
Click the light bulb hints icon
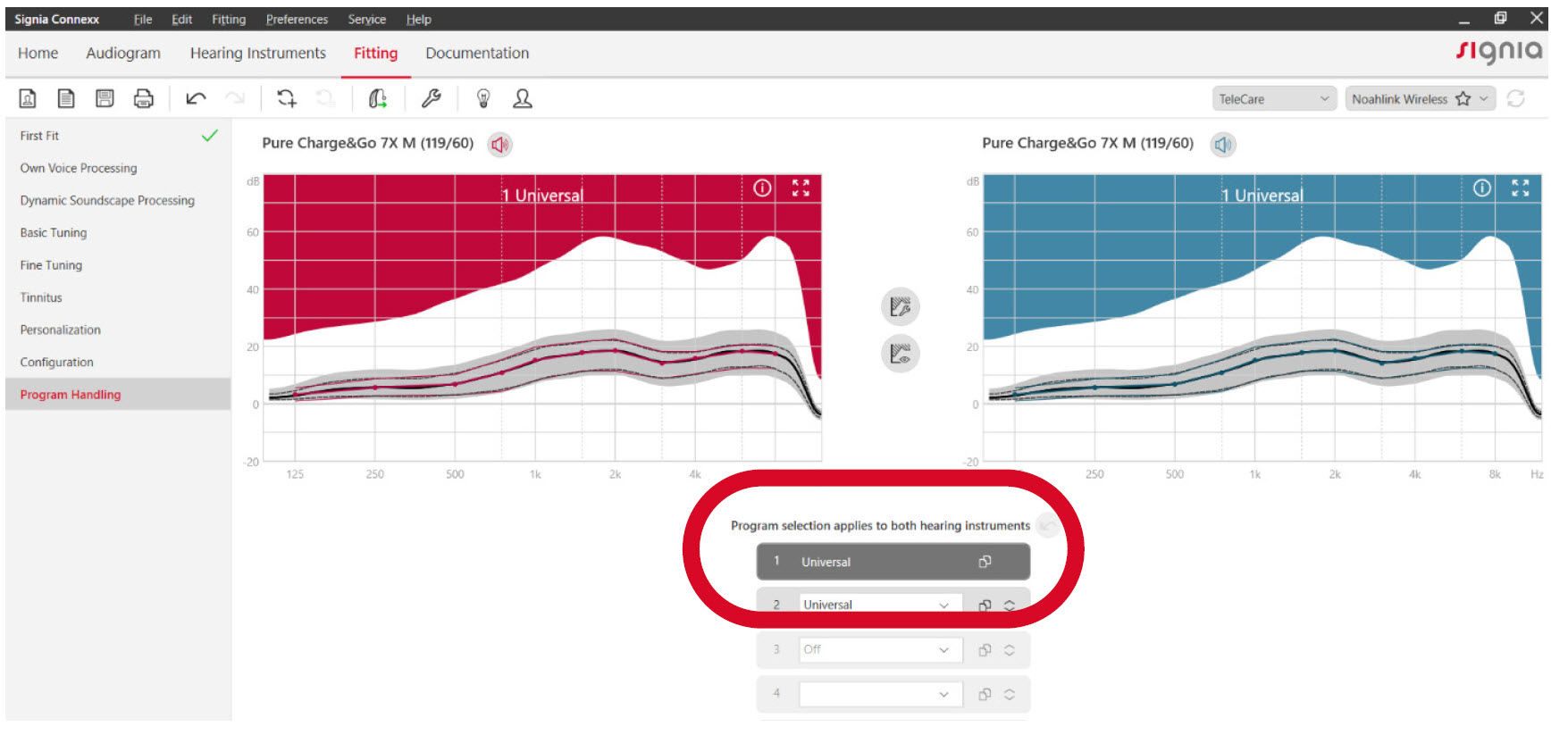483,98
